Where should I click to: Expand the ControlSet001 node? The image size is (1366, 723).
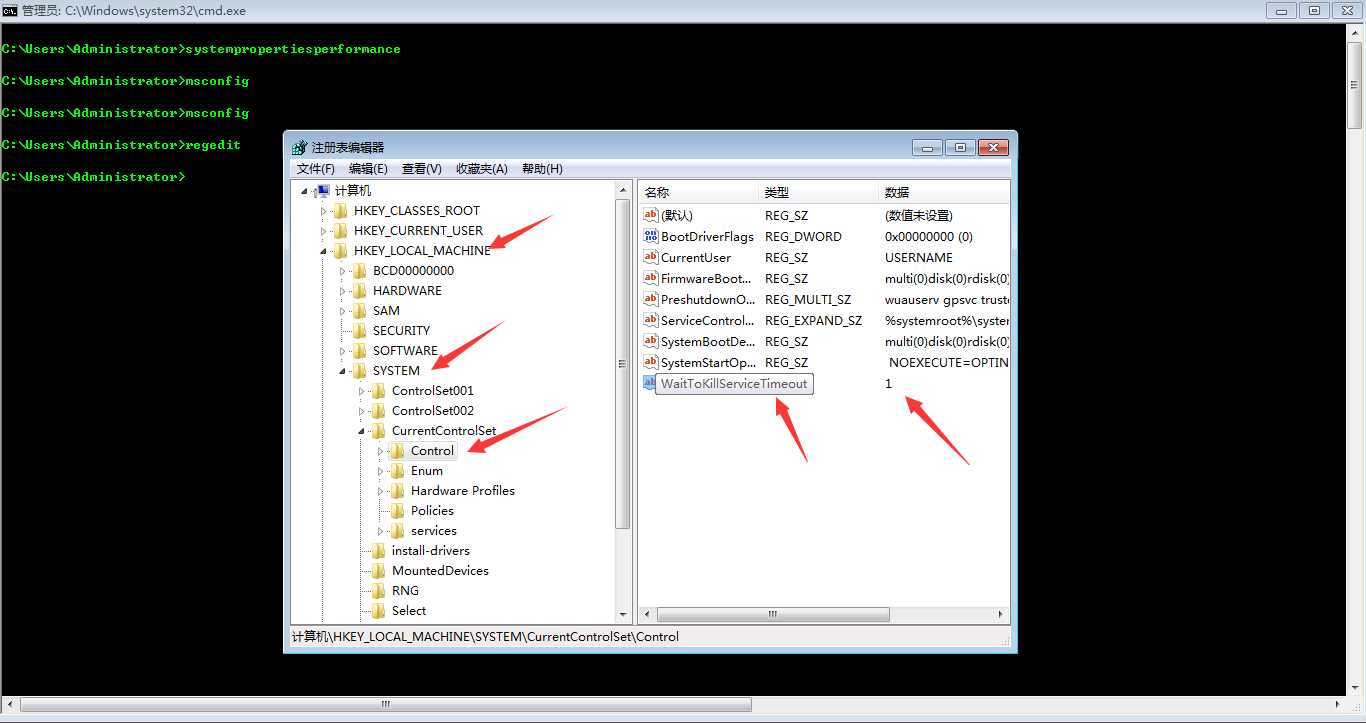tap(361, 390)
